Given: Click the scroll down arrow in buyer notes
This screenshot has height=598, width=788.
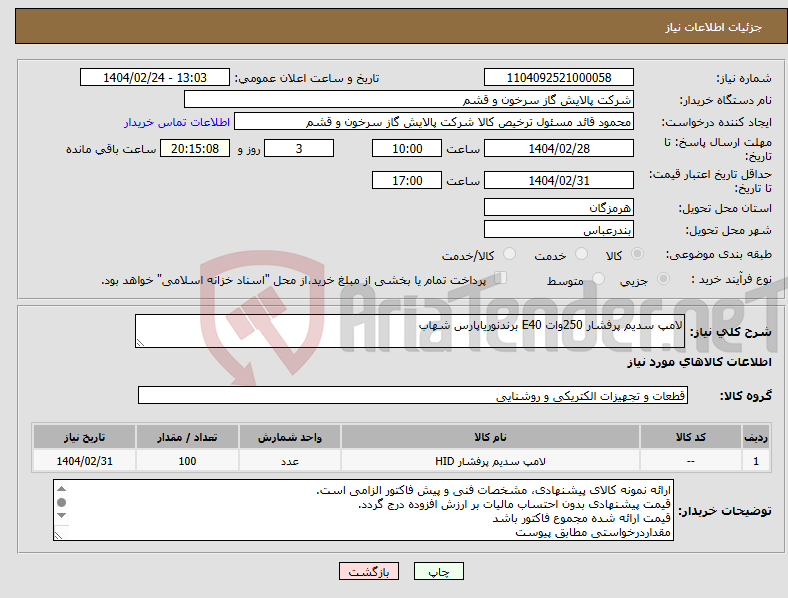Looking at the screenshot, I should tap(61, 515).
